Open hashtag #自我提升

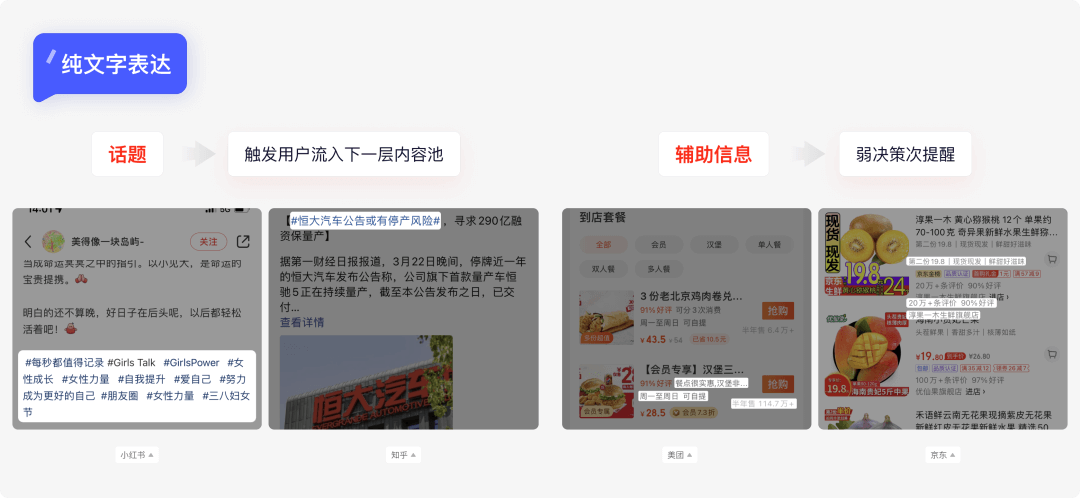(x=142, y=379)
